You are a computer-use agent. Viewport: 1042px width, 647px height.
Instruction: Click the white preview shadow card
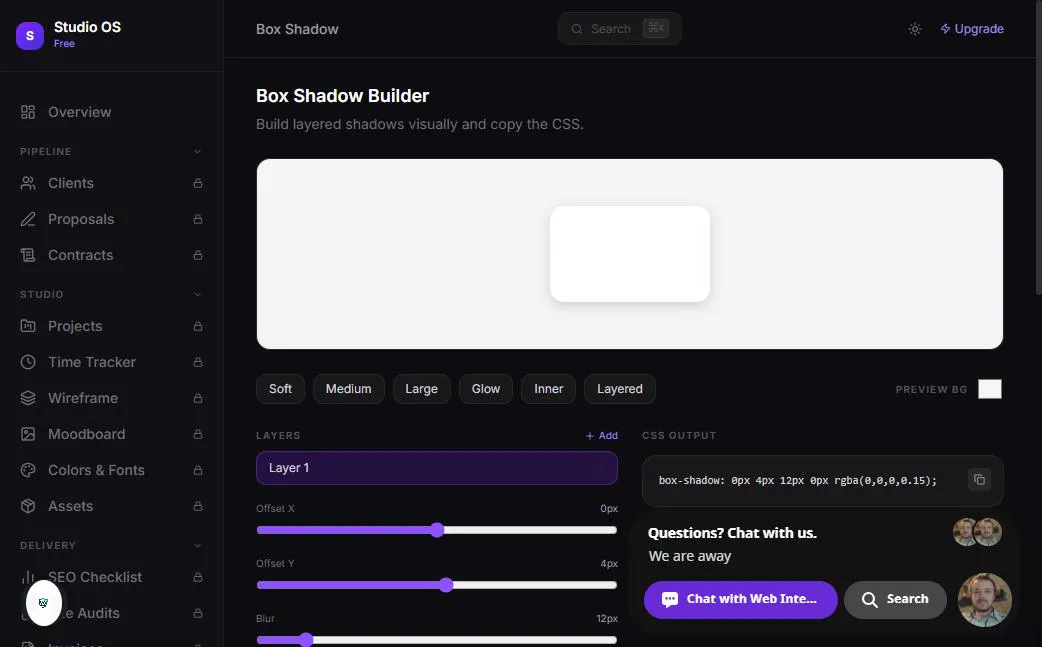point(630,254)
